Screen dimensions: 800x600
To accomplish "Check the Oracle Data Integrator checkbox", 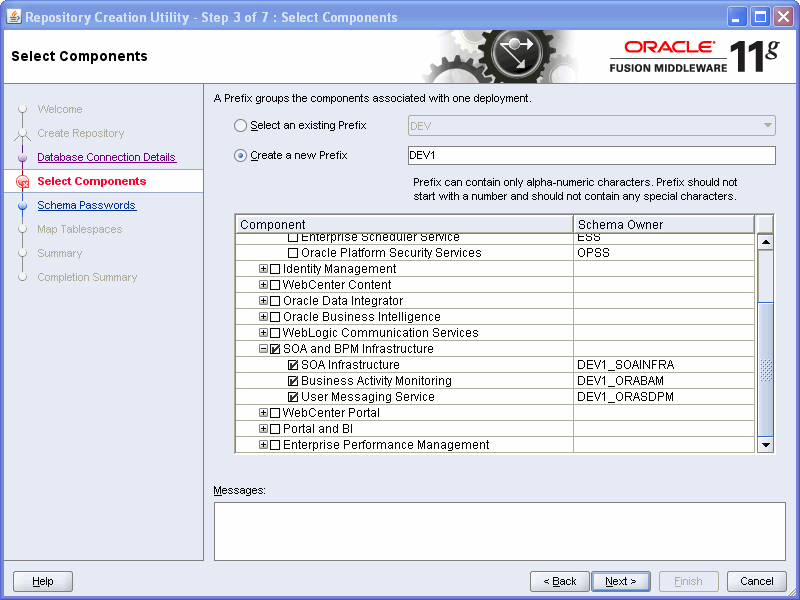I will 275,301.
